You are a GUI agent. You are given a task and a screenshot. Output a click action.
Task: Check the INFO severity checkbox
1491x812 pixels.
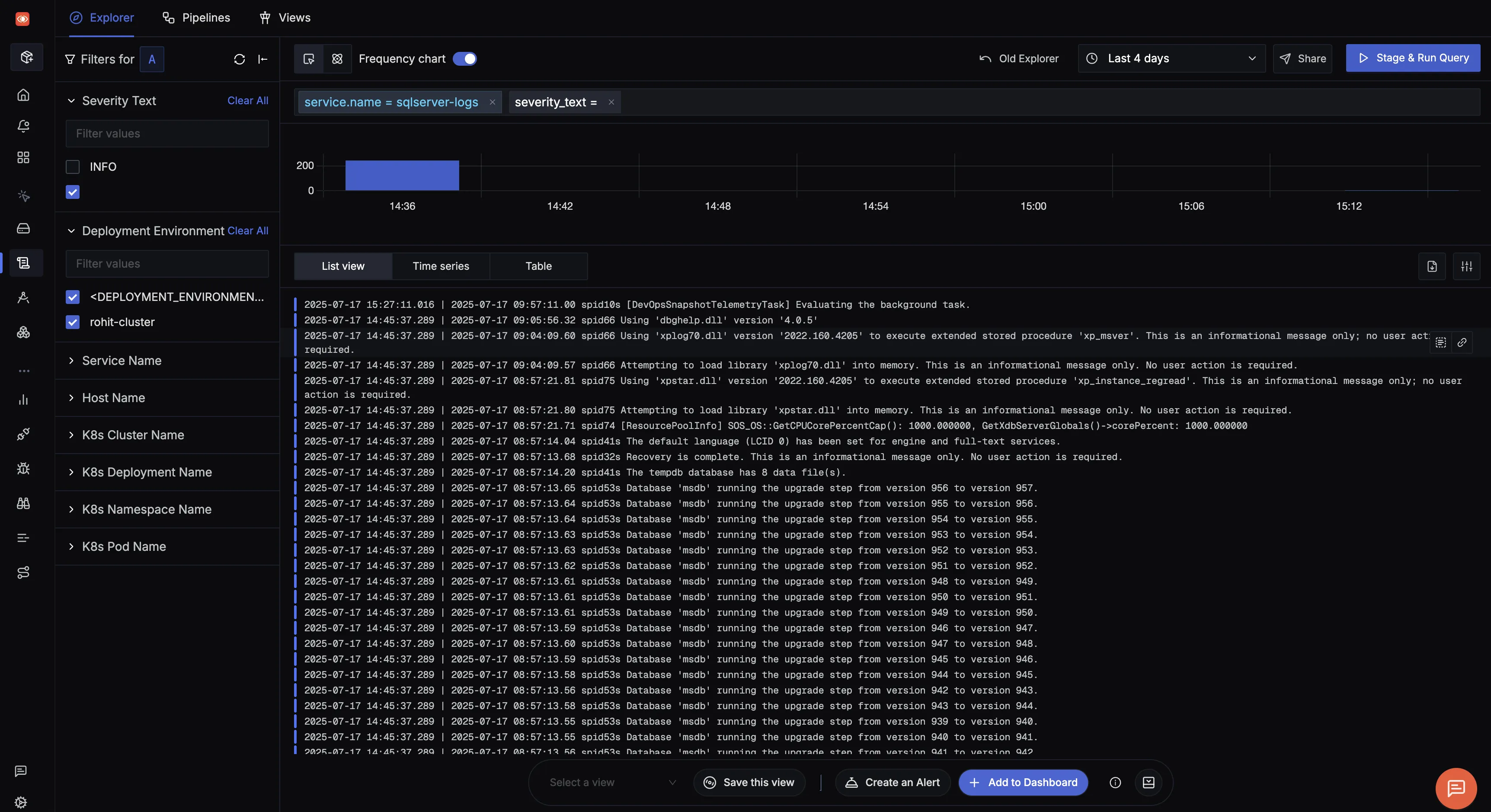click(72, 167)
